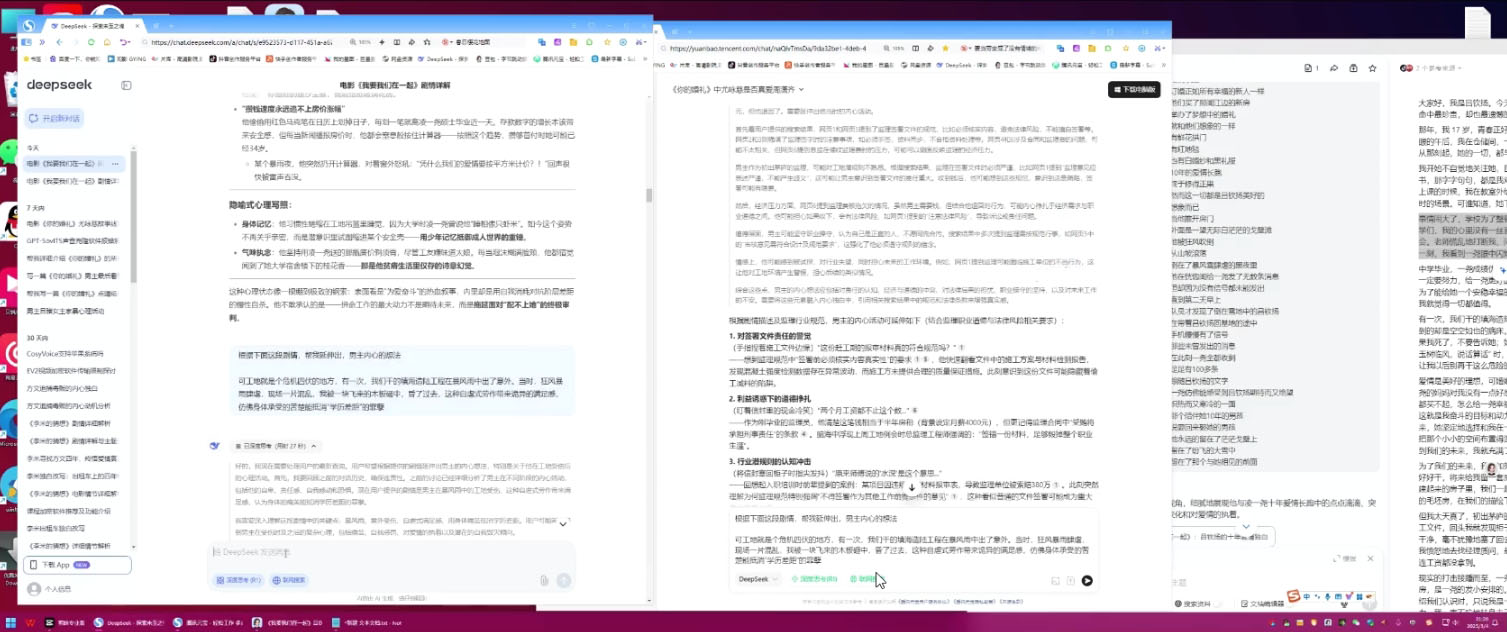The width and height of the screenshot is (1507, 632).
Task: Click the scroll-down chevron above DeepSeek input
Action: [564, 523]
